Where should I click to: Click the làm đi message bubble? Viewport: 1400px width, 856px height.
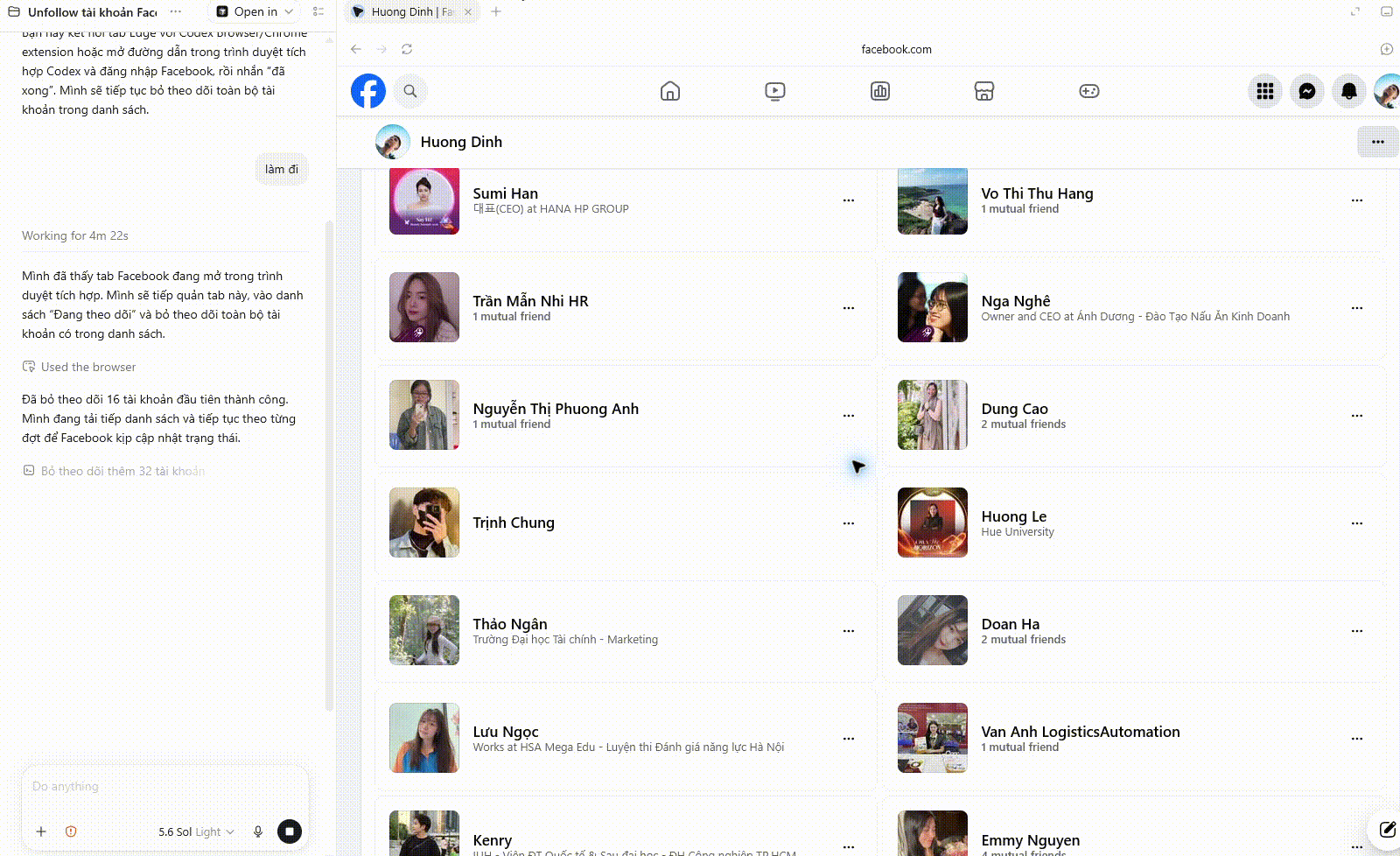click(x=282, y=169)
